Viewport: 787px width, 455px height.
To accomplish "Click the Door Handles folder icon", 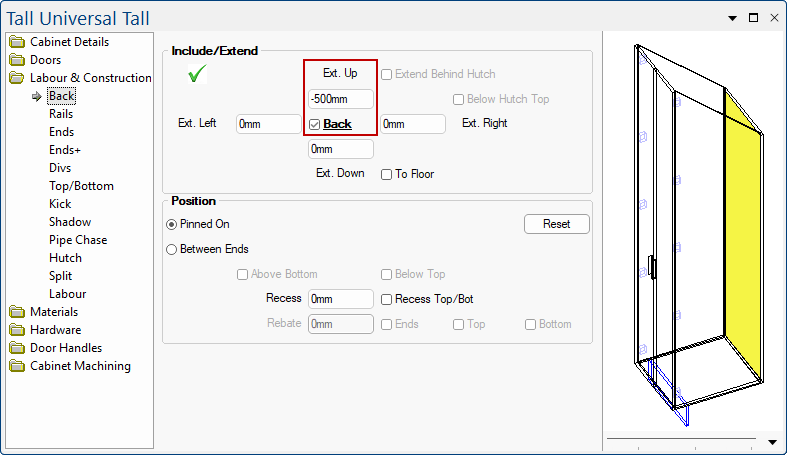I will click(17, 348).
